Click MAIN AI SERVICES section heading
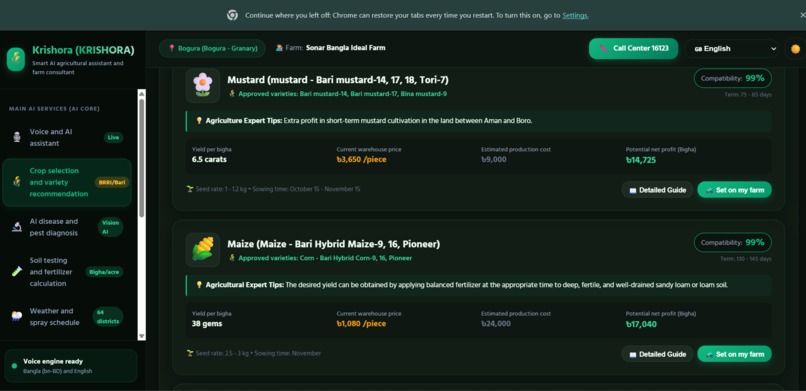The image size is (806, 391). pos(54,109)
